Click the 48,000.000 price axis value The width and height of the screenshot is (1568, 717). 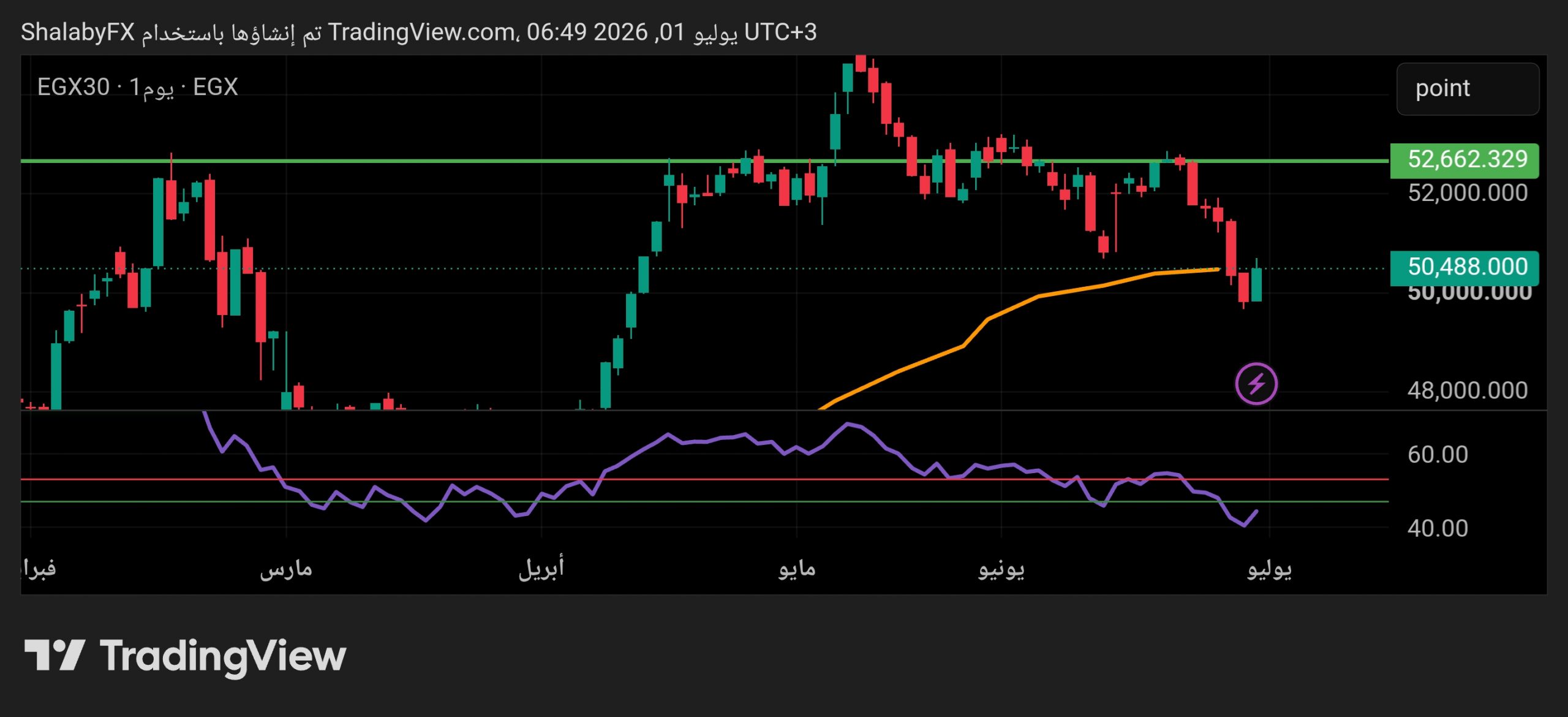[1468, 390]
